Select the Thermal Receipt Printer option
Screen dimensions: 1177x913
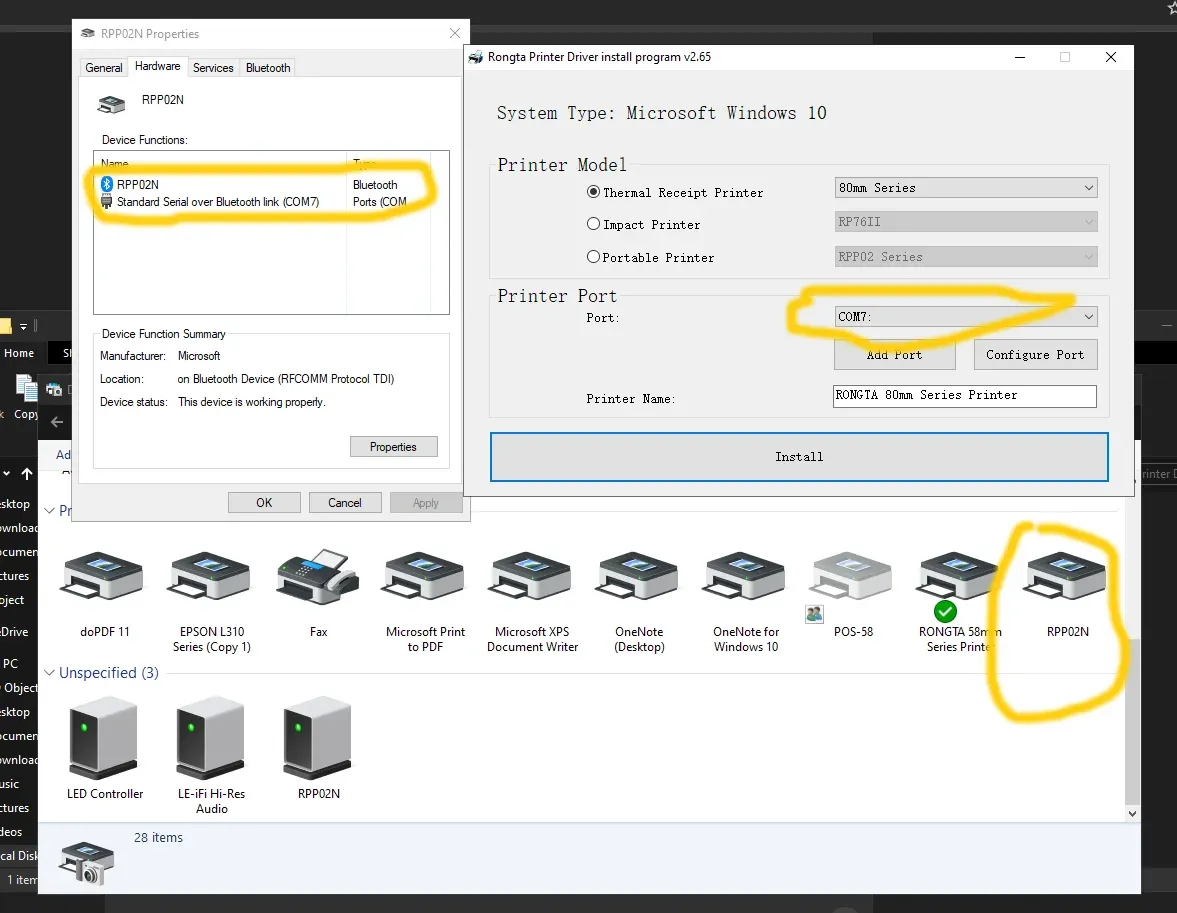(x=593, y=192)
